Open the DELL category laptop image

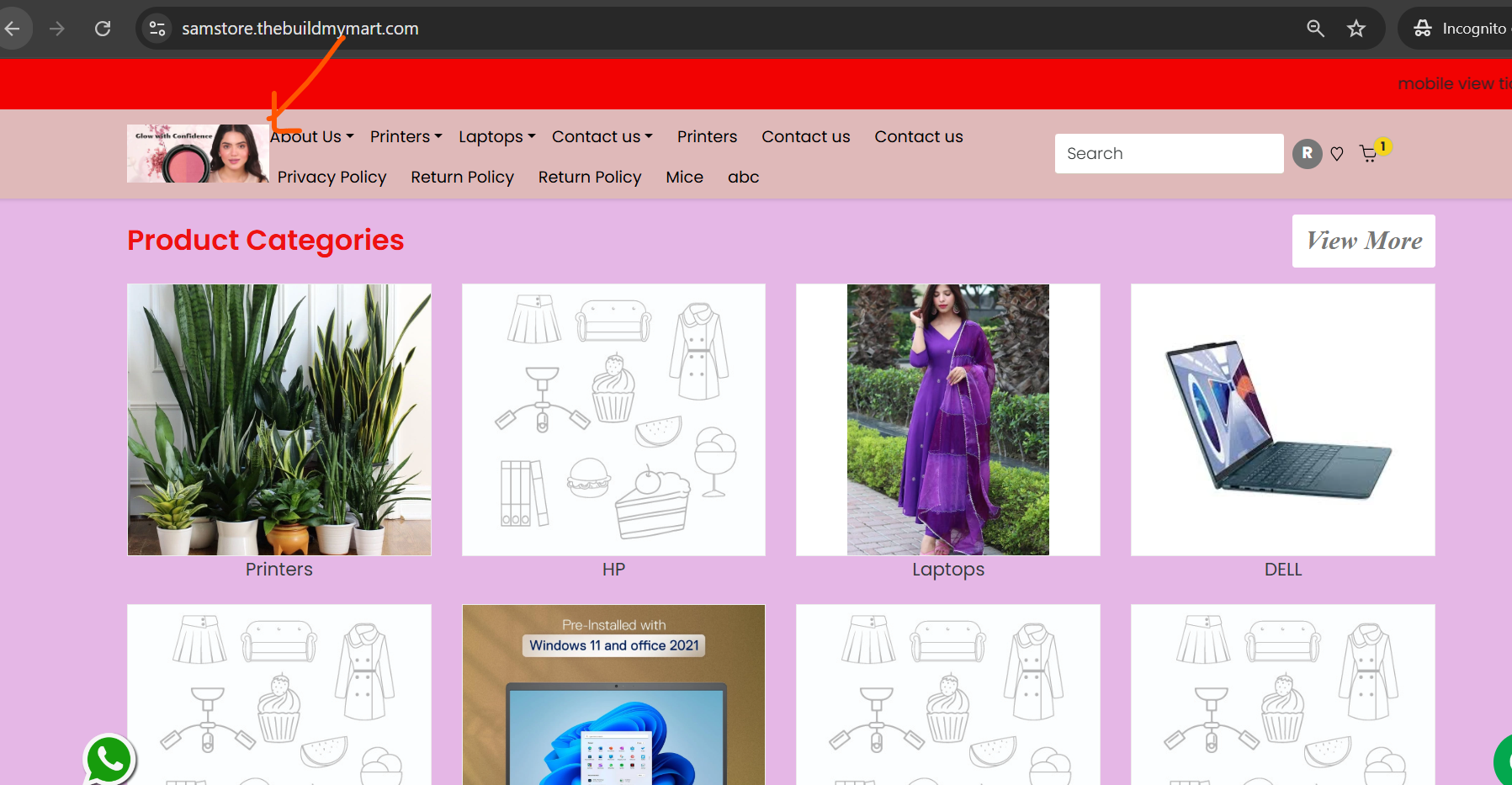pos(1283,420)
